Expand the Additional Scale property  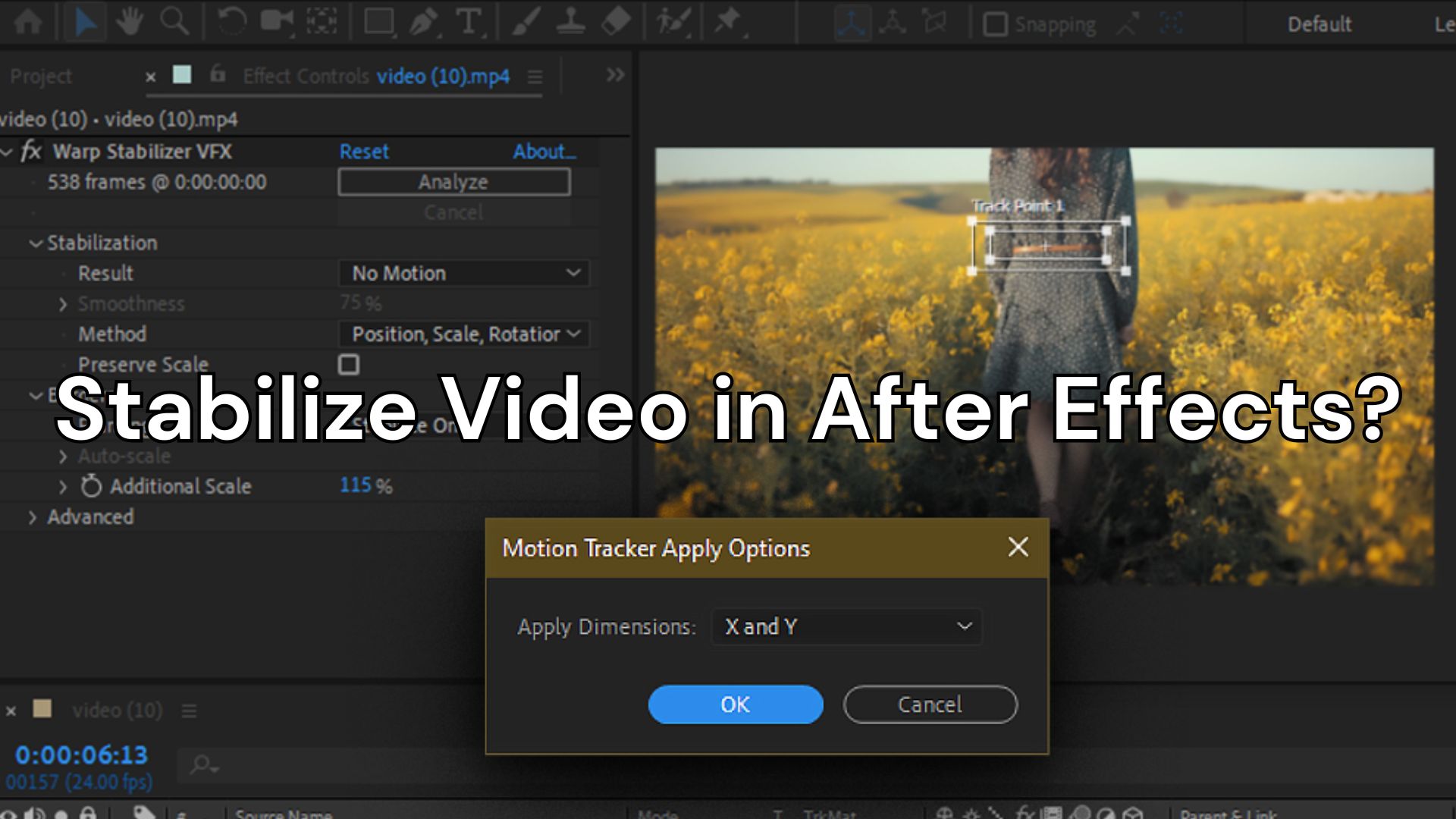pos(64,487)
